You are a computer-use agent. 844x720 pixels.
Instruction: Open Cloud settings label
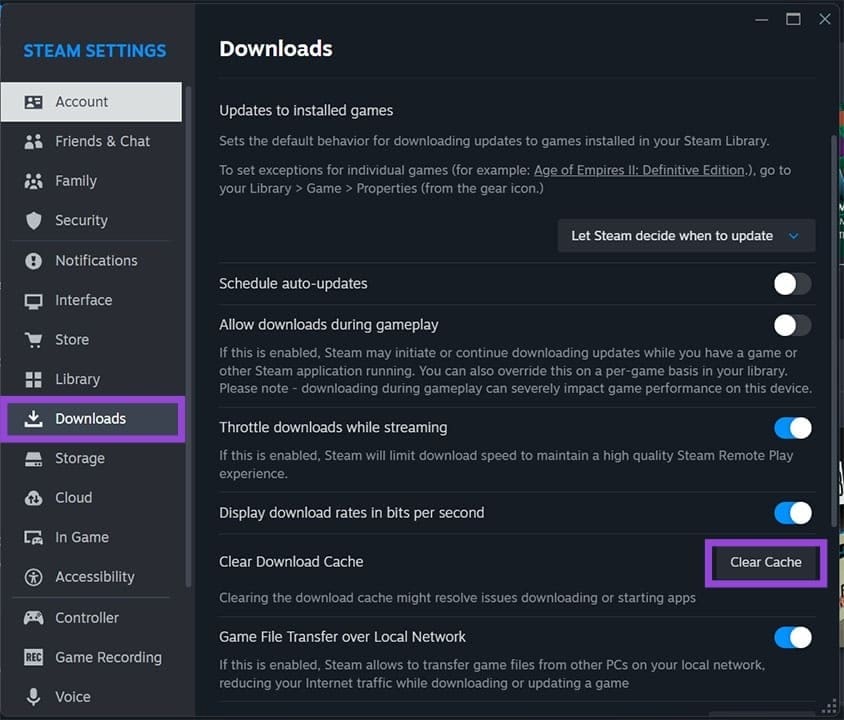74,498
